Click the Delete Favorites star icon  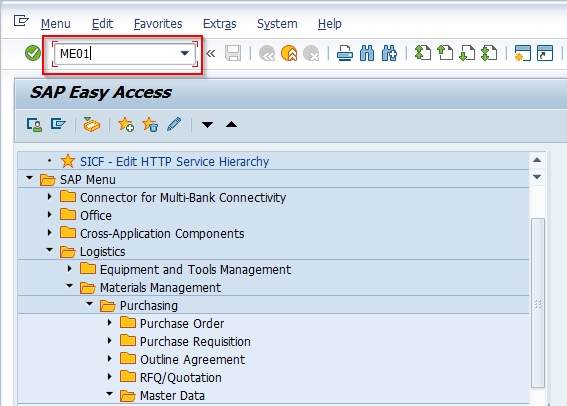point(150,124)
